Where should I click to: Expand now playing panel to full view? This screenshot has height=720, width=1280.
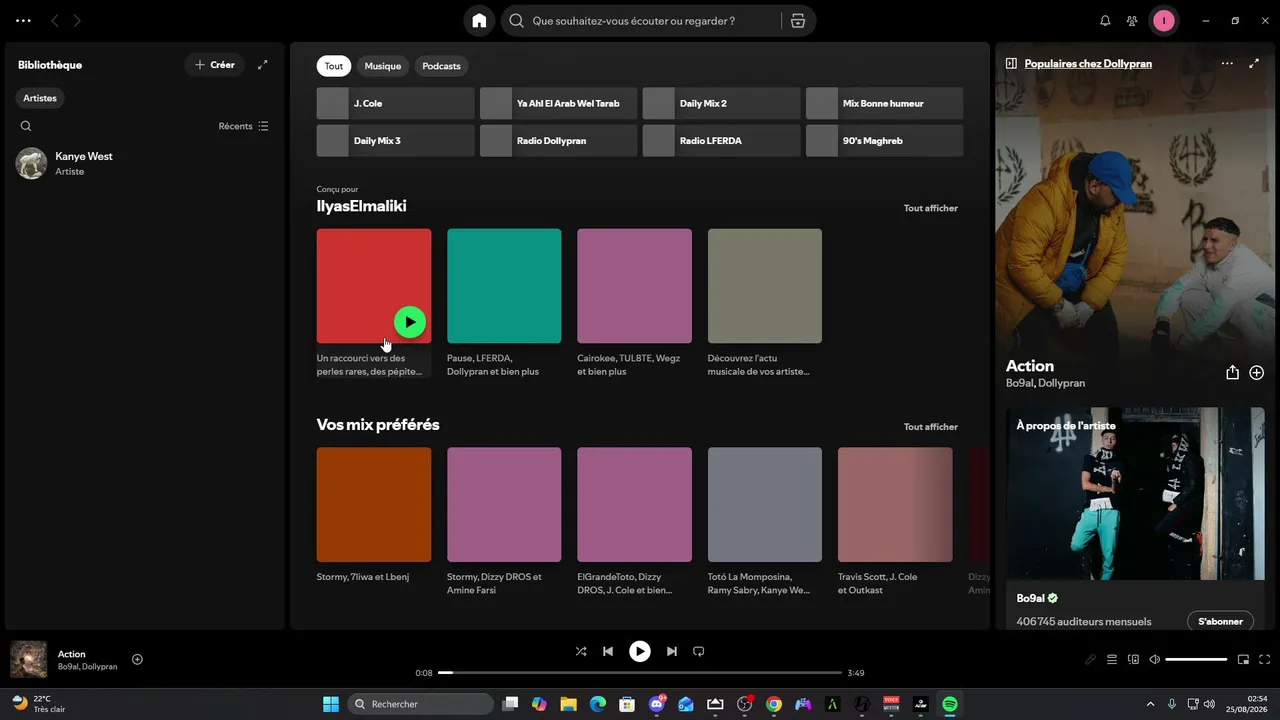point(1254,63)
